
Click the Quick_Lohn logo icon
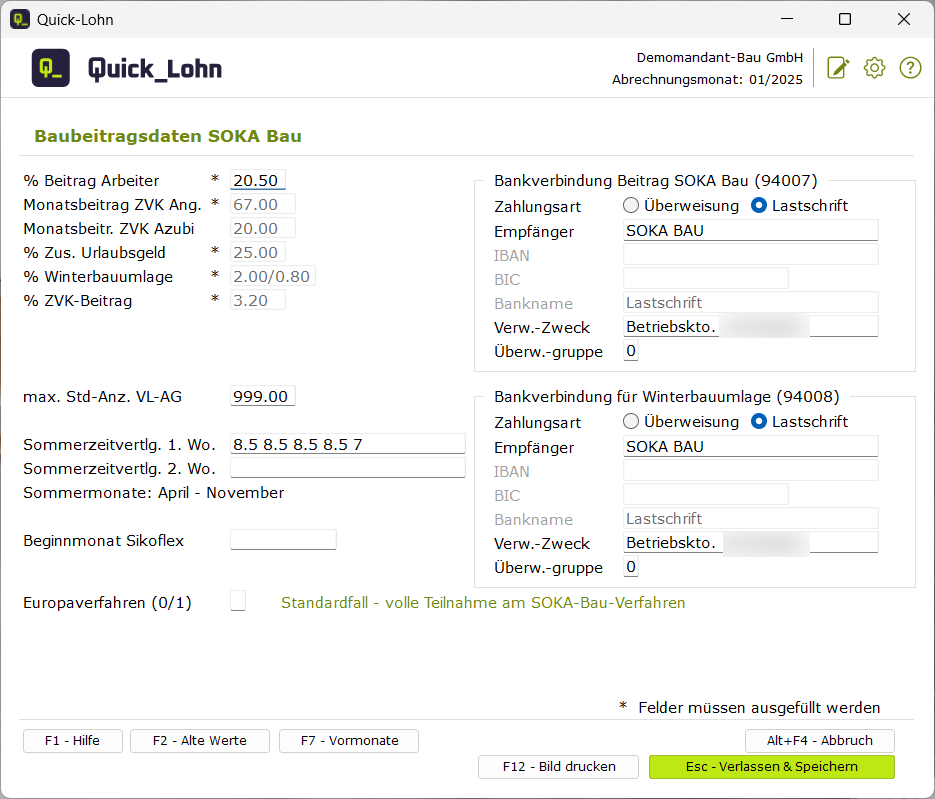pos(51,68)
